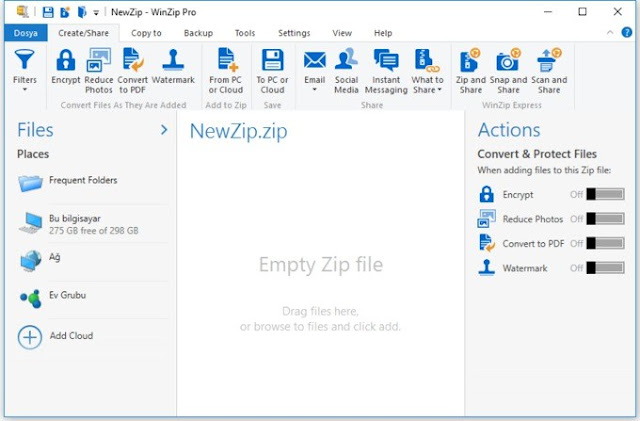Open quick access toolbar customize arrow
Viewport: 640px width, 421px height.
pyautogui.click(x=96, y=13)
